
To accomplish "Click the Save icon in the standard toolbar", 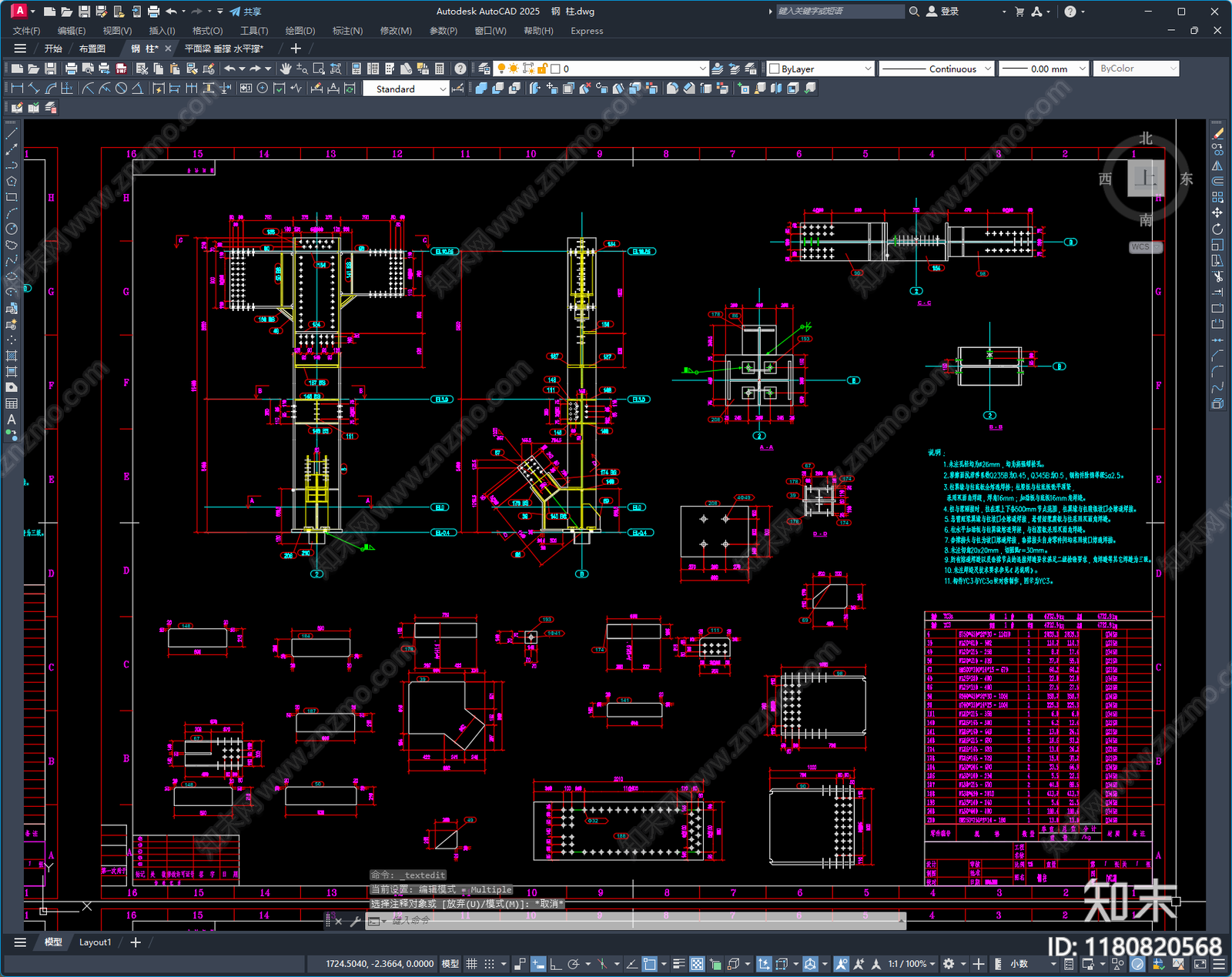I will click(51, 69).
